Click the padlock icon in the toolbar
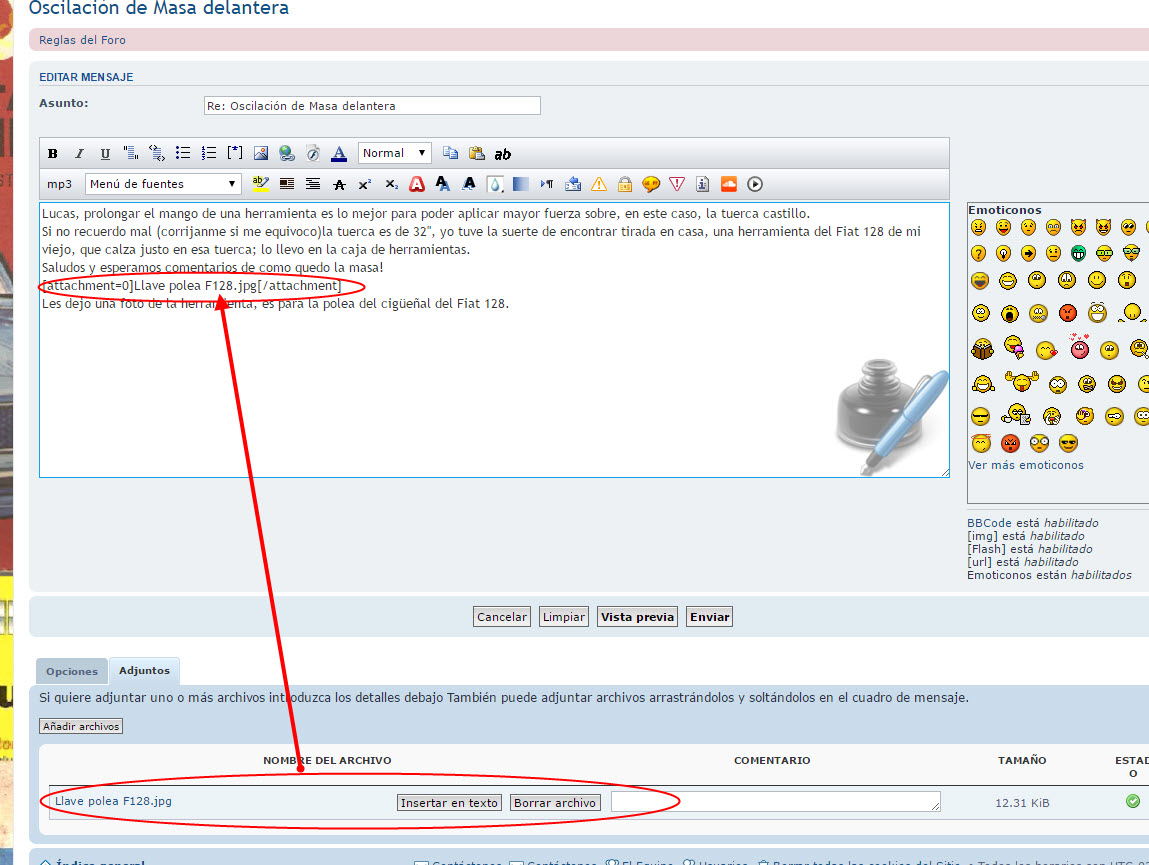The image size is (1149, 865). (625, 184)
